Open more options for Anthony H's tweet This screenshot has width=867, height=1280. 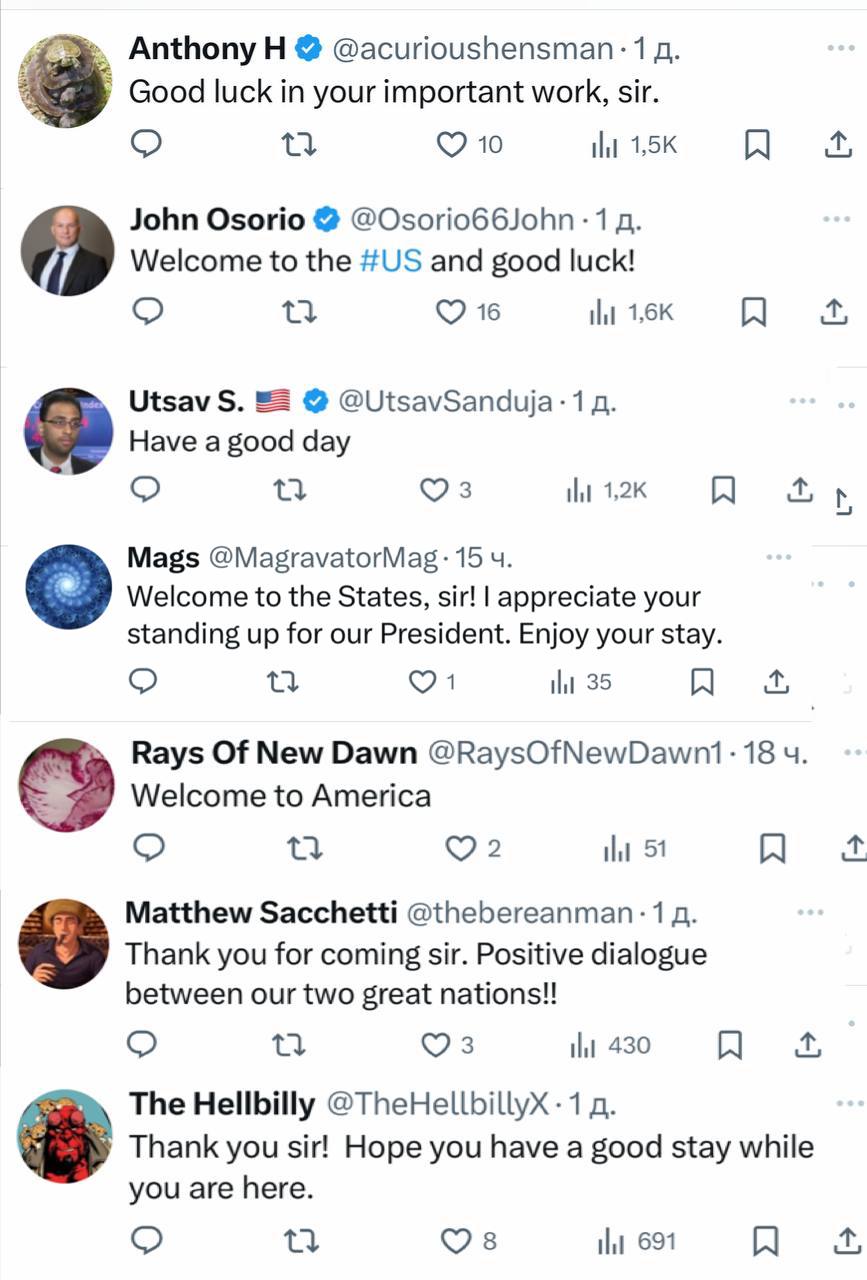click(838, 49)
